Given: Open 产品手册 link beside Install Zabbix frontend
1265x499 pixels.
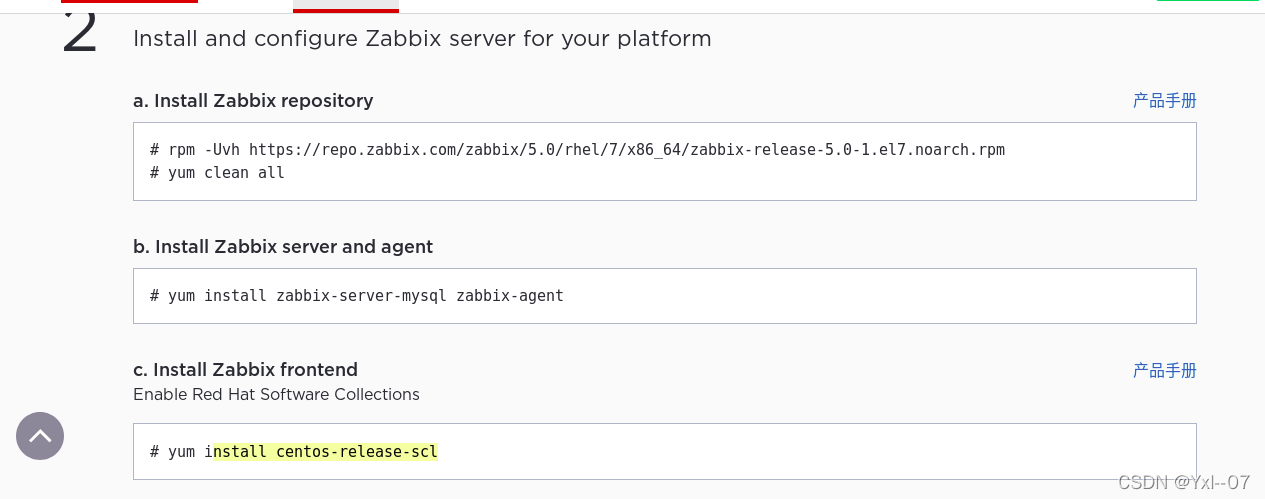Looking at the screenshot, I should point(1164,371).
